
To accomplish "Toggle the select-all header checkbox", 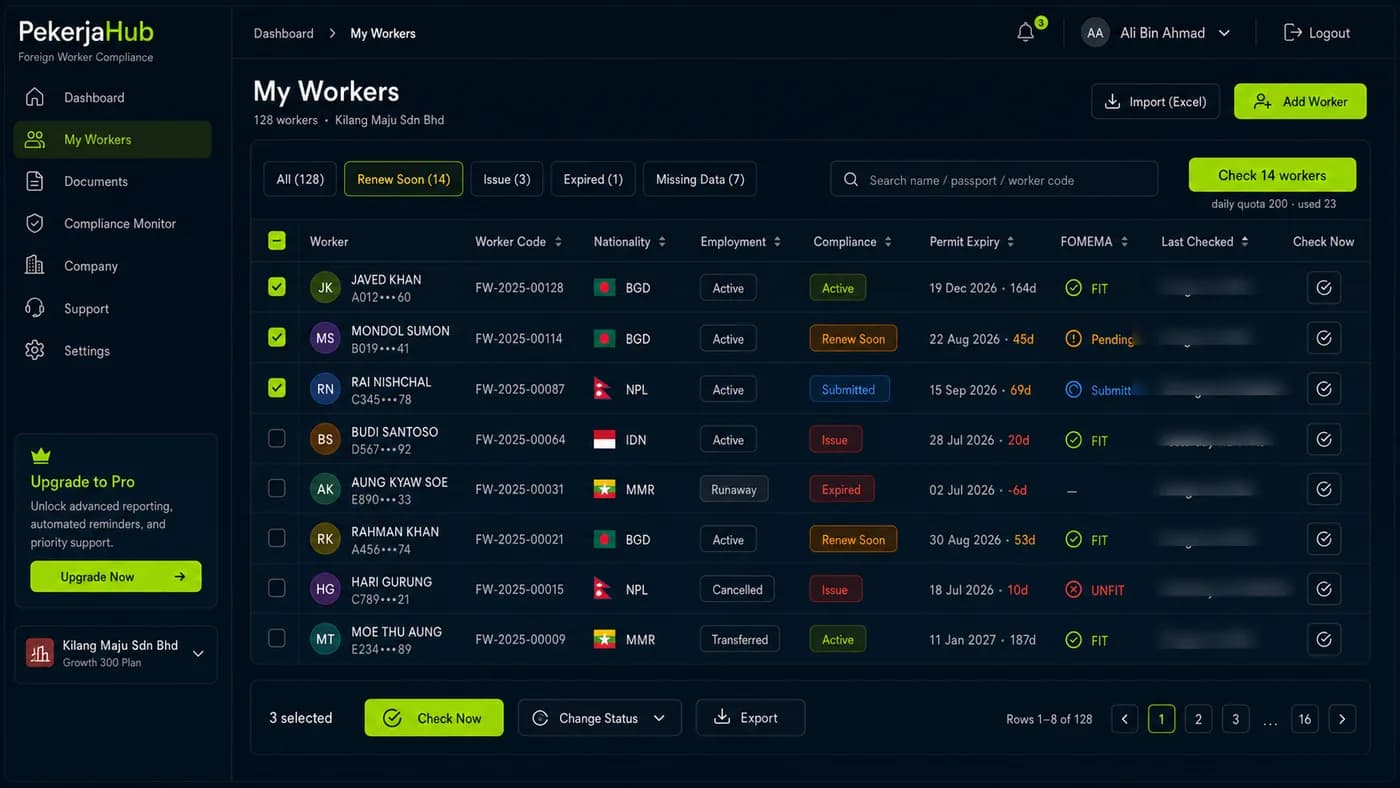I will (x=277, y=241).
